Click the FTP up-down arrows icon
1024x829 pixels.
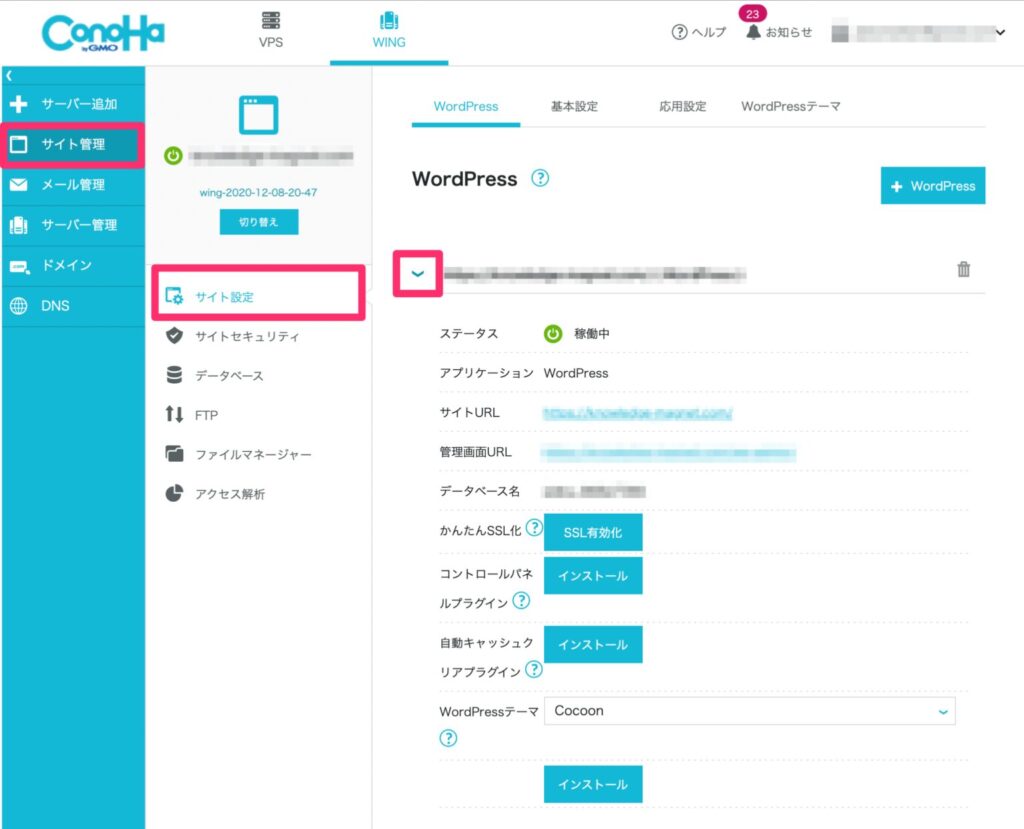coord(174,414)
